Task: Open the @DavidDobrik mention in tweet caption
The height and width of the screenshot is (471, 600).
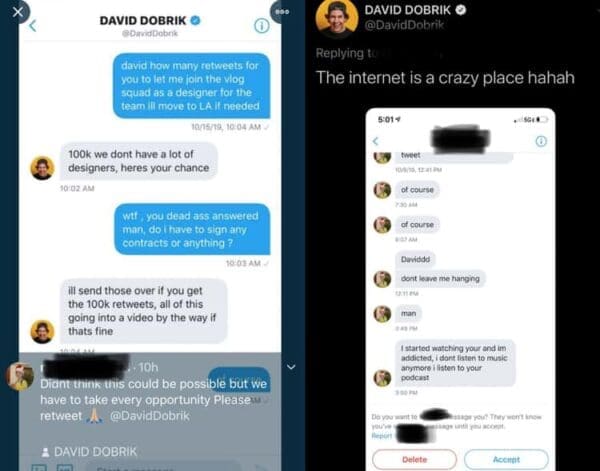Action: (150, 416)
